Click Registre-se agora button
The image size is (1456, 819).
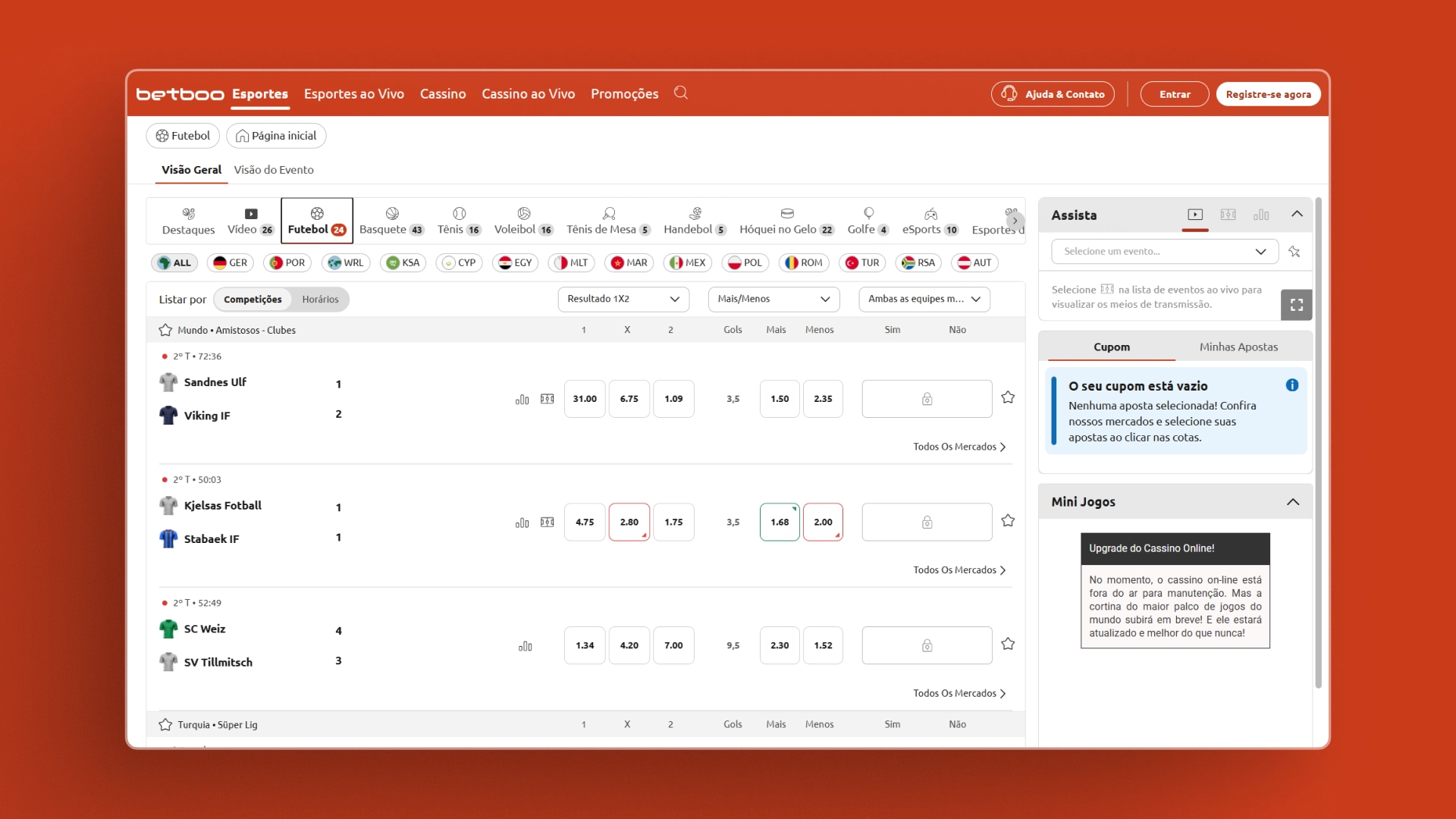coord(1268,94)
